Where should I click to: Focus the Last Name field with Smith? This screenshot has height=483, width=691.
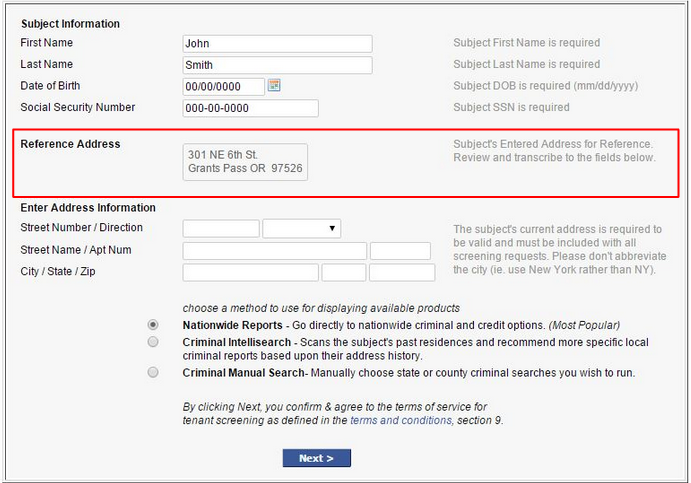[x=277, y=65]
